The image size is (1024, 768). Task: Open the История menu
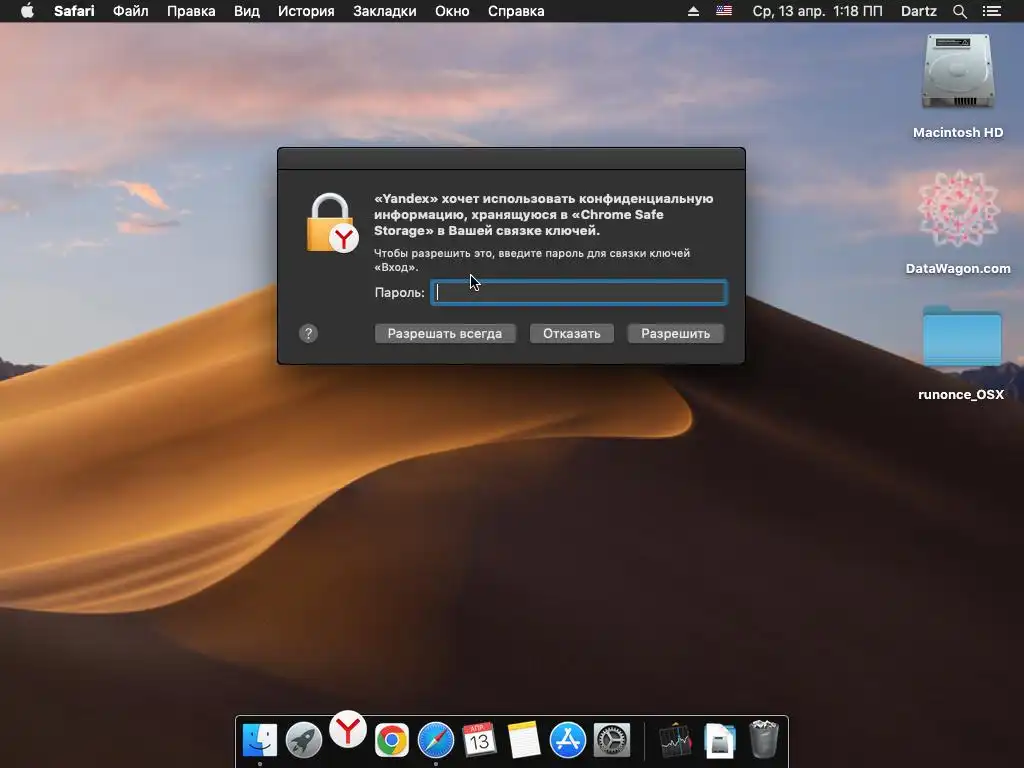pos(306,11)
